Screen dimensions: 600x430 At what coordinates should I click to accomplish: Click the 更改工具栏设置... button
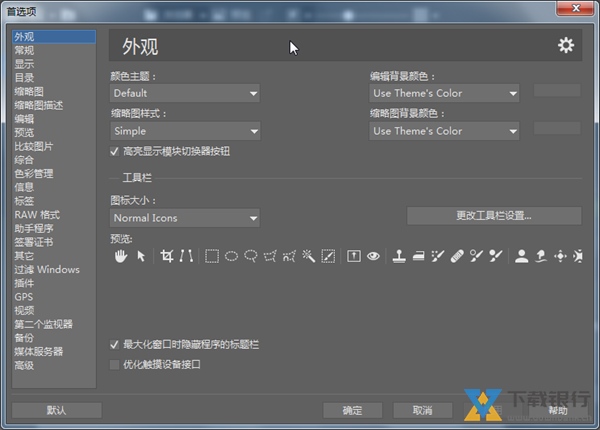(x=494, y=216)
